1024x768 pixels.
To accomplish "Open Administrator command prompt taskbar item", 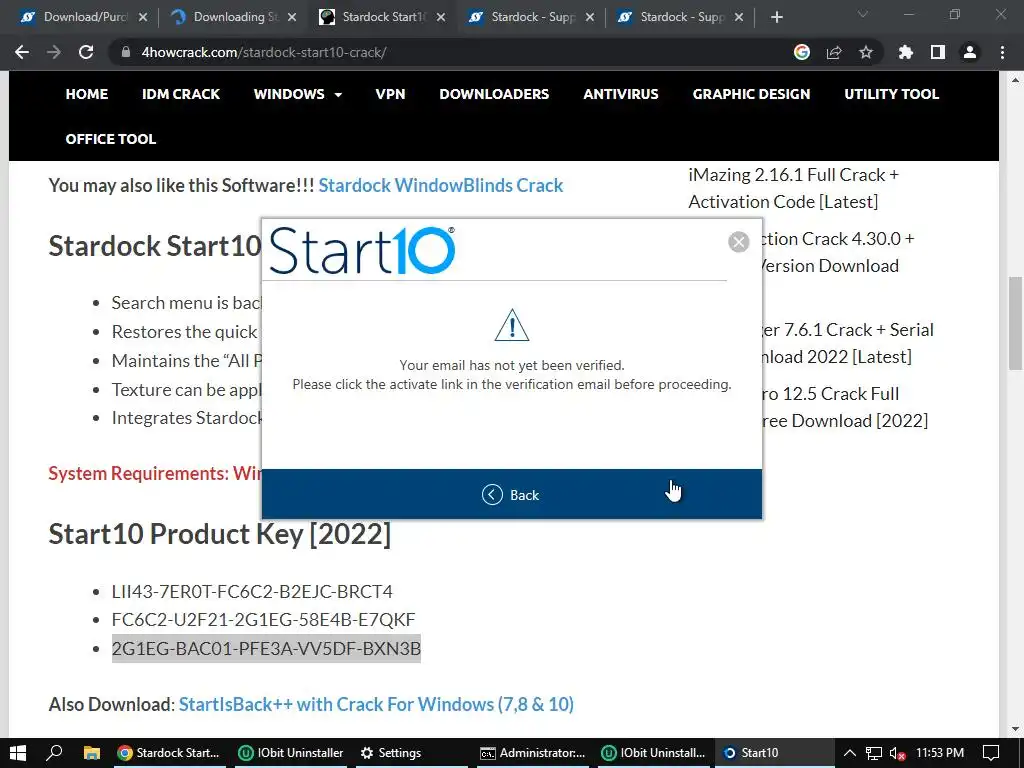I will (x=533, y=753).
